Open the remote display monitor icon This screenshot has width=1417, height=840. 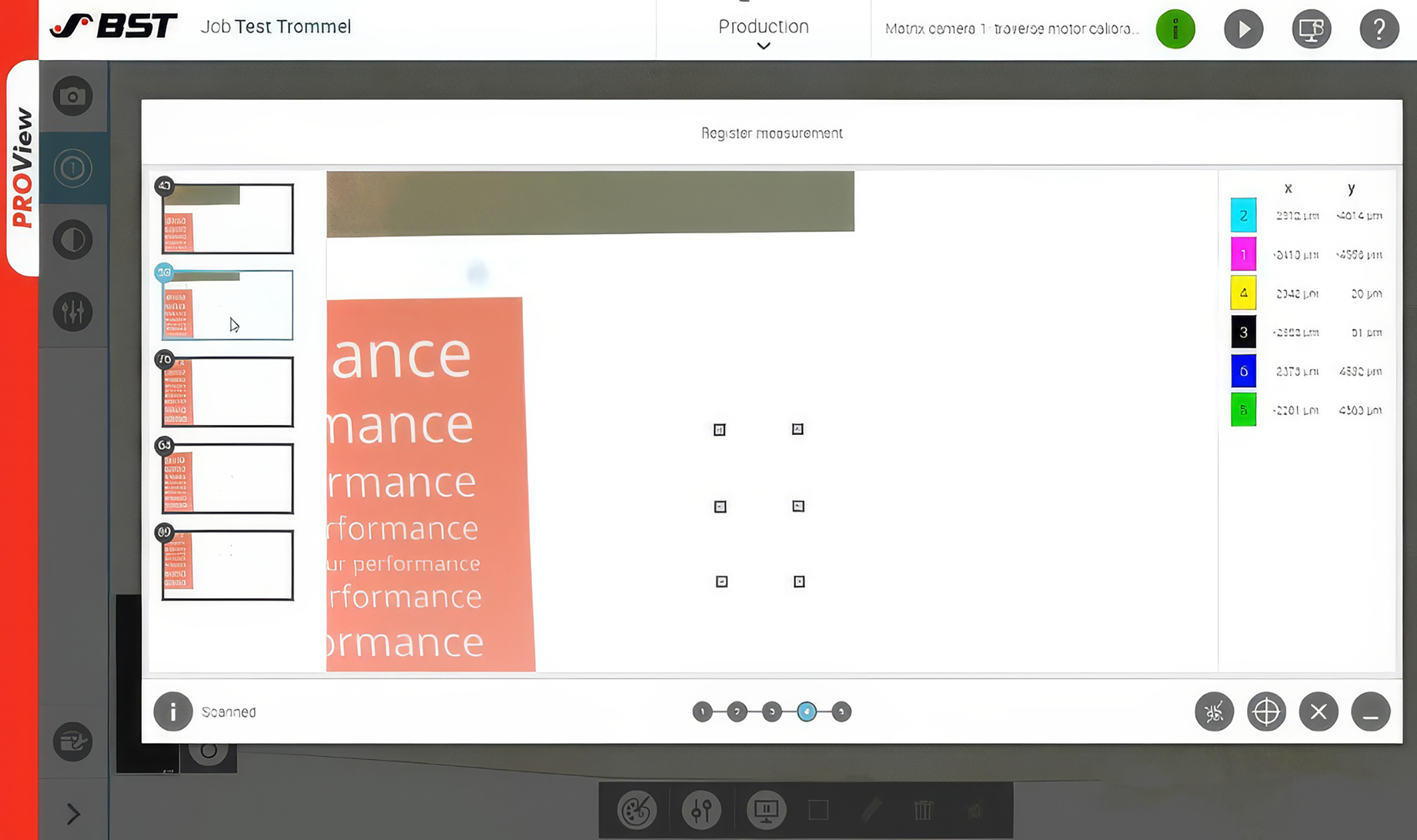point(1312,29)
